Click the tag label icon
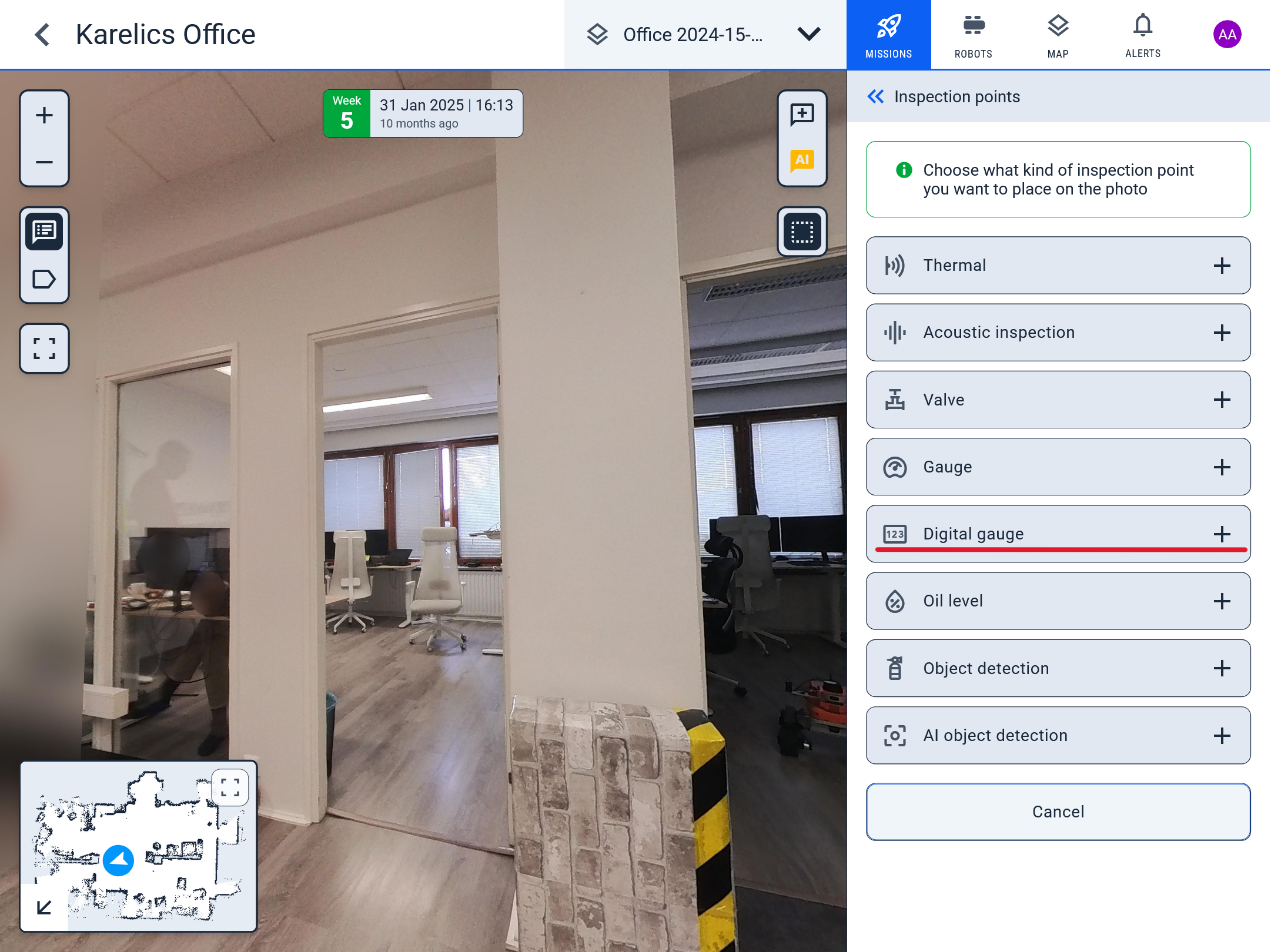The width and height of the screenshot is (1271, 952). (44, 279)
